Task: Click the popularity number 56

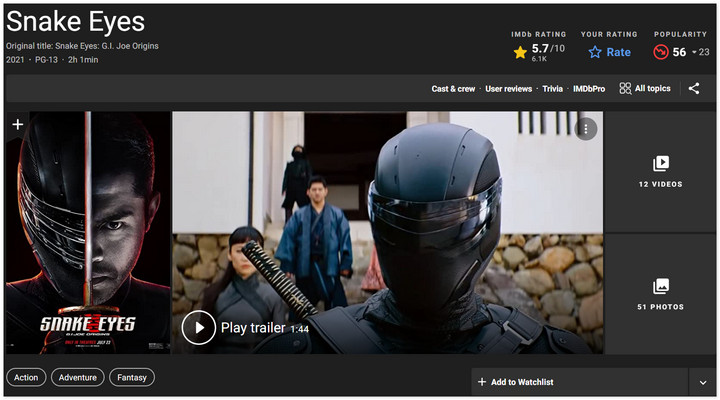Action: coord(679,52)
